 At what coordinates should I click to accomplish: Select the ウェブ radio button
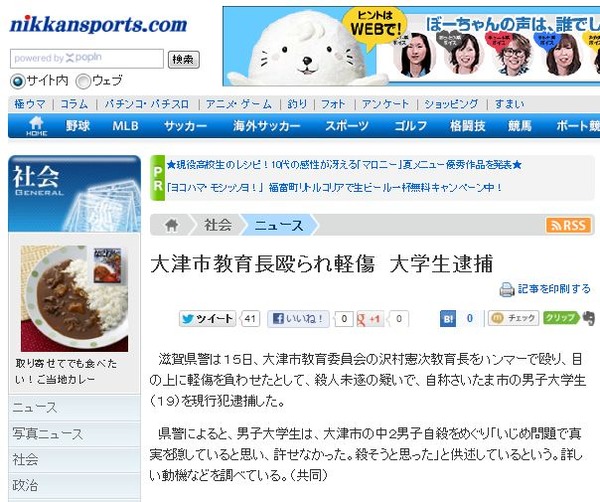pos(83,81)
